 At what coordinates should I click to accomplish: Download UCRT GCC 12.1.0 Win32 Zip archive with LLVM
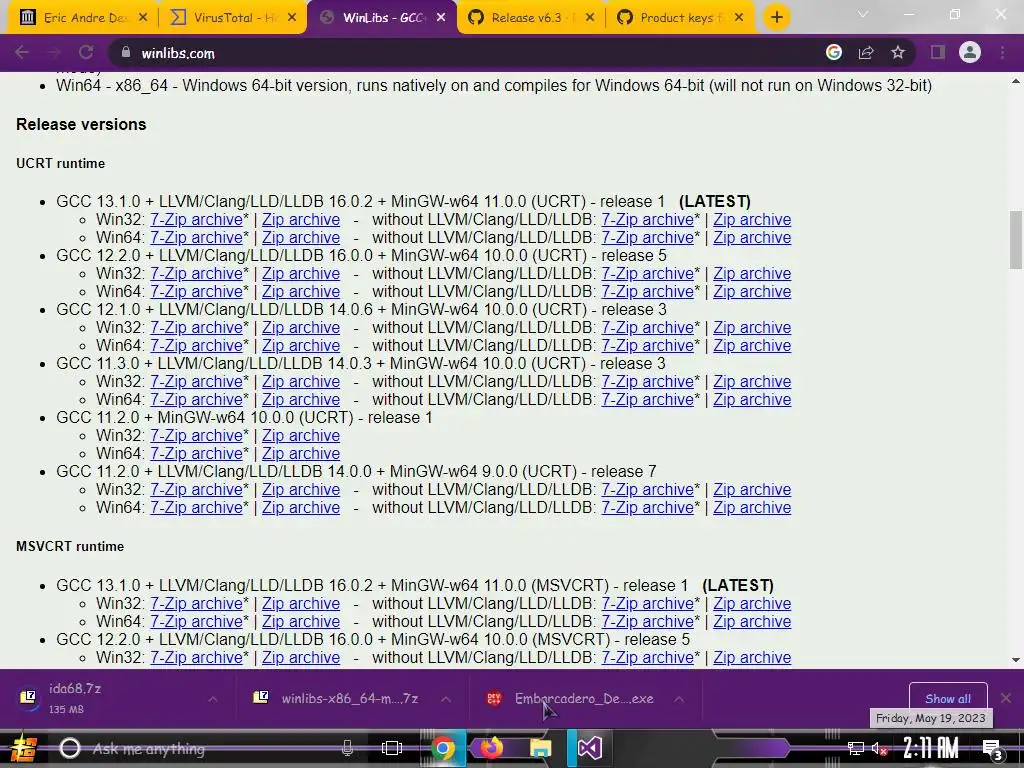301,328
